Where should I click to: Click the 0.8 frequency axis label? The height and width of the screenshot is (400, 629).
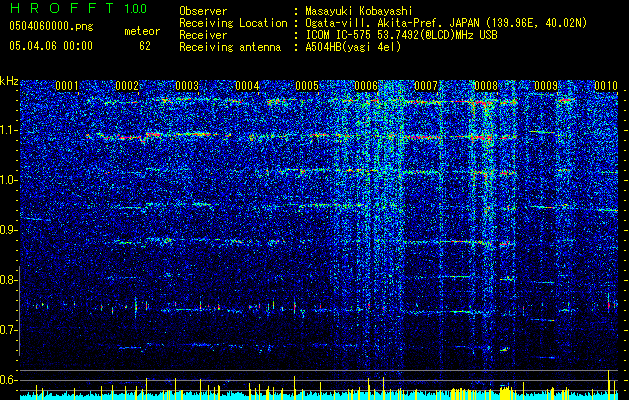point(8,280)
